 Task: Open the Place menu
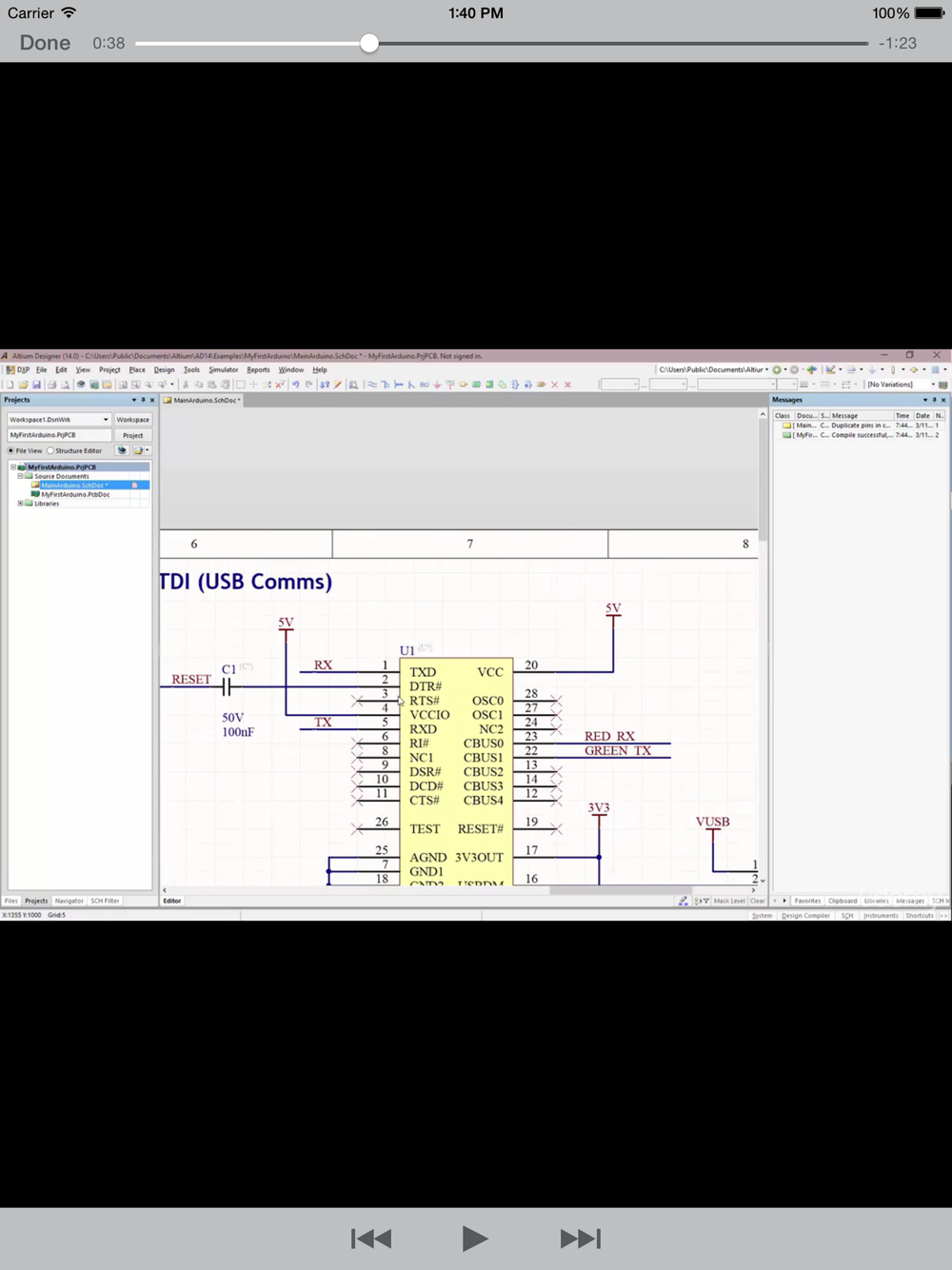point(137,369)
